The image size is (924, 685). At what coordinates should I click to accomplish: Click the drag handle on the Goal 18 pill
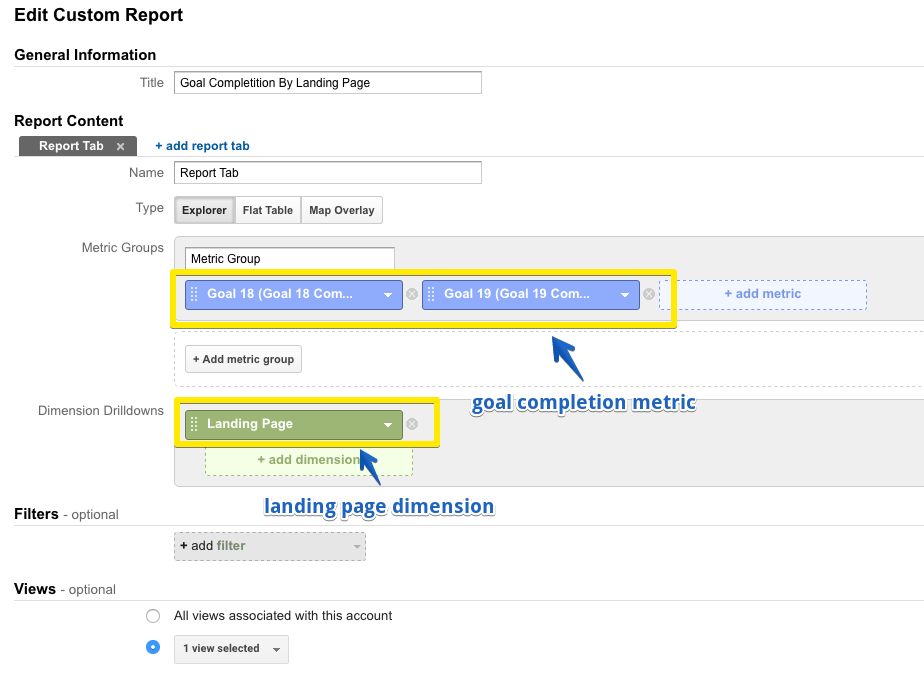[195, 294]
